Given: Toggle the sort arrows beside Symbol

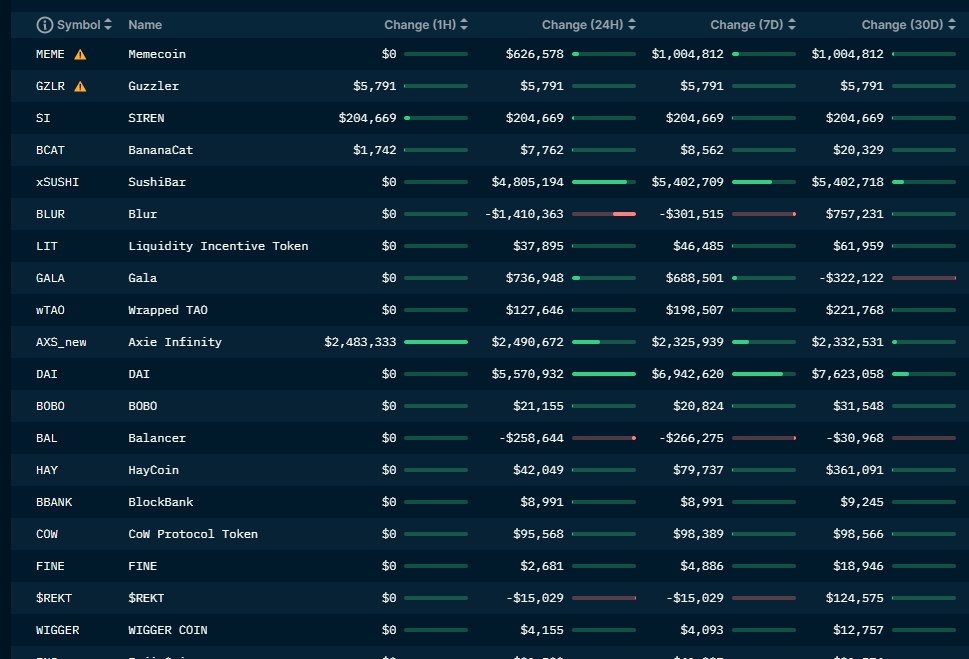Looking at the screenshot, I should [x=108, y=25].
